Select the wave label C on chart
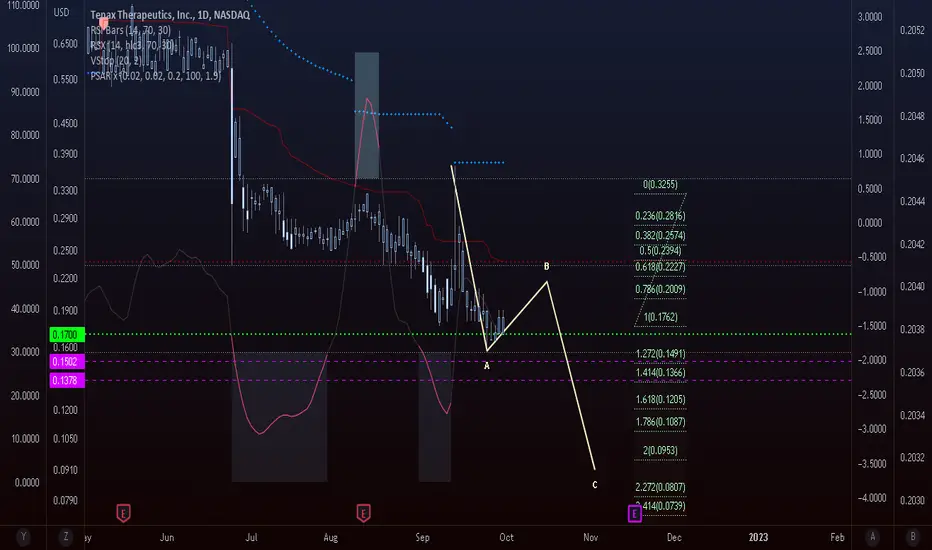The height and width of the screenshot is (550, 932). [594, 485]
